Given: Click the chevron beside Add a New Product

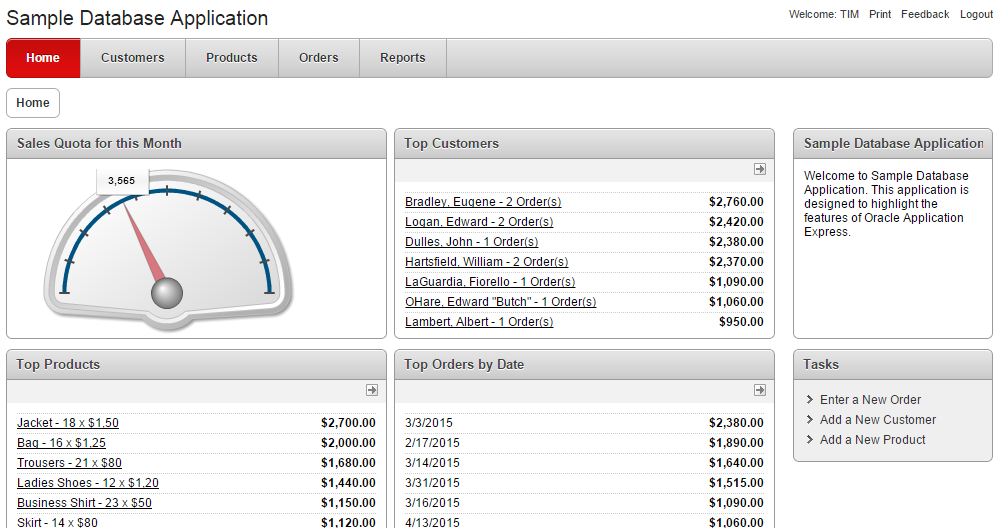Looking at the screenshot, I should click(809, 440).
